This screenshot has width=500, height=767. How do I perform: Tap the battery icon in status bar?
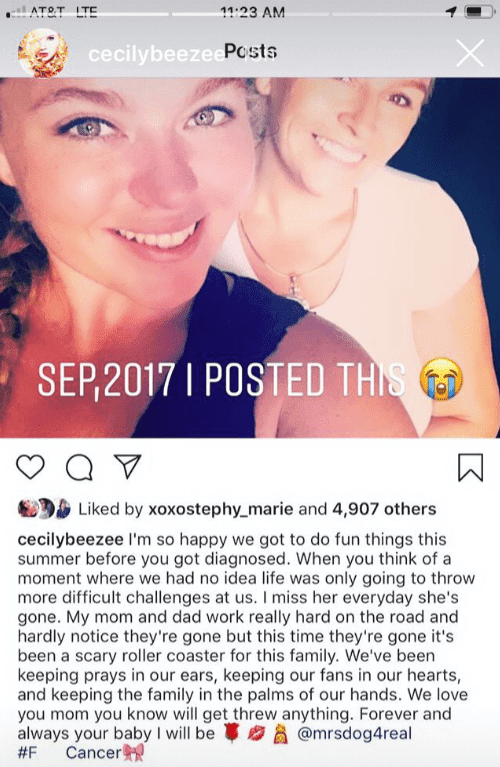[x=479, y=12]
